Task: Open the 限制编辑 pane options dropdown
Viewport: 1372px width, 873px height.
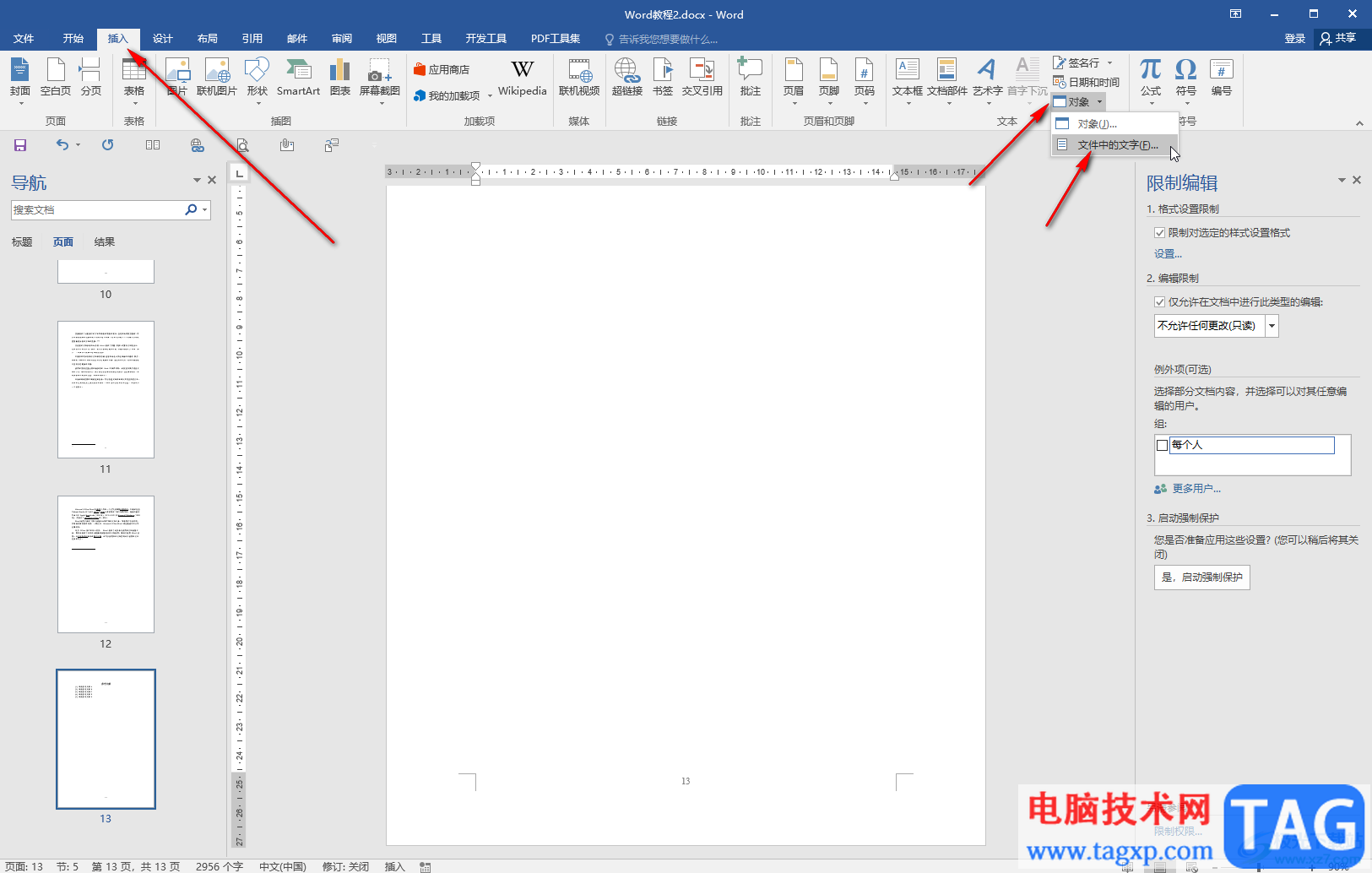Action: [1342, 180]
